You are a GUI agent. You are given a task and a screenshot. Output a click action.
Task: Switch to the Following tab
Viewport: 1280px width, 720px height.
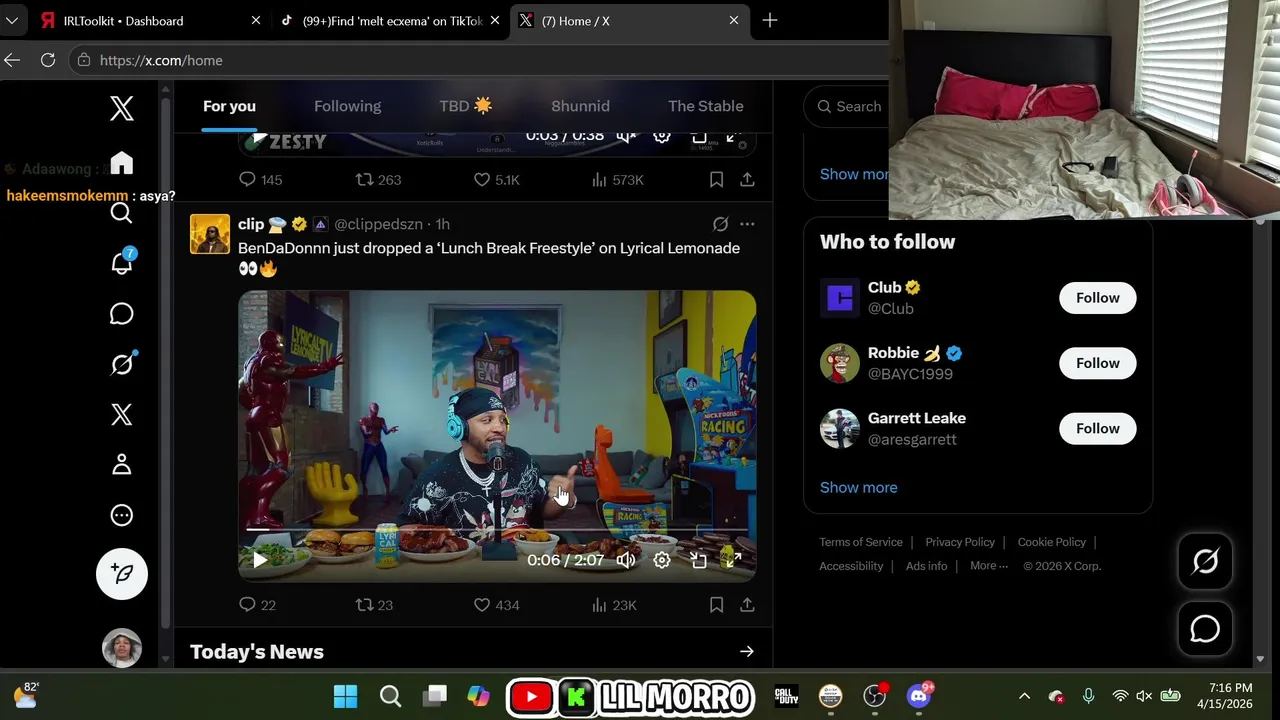coord(347,106)
